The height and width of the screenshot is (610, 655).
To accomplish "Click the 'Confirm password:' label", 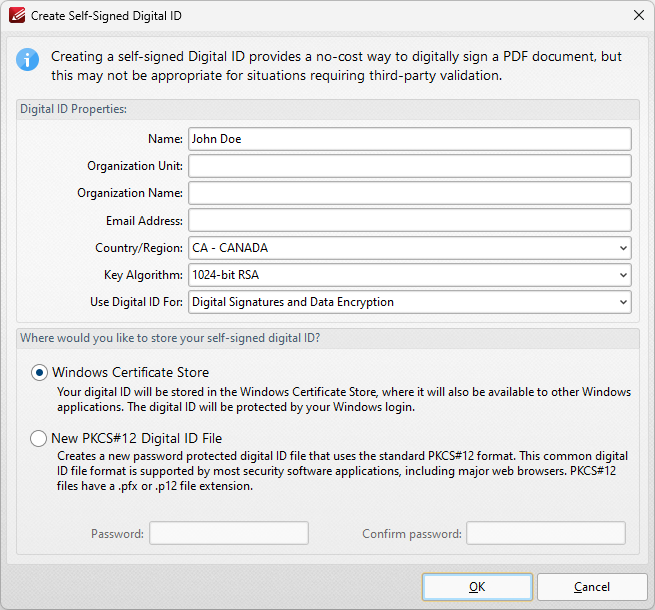I will tap(412, 534).
